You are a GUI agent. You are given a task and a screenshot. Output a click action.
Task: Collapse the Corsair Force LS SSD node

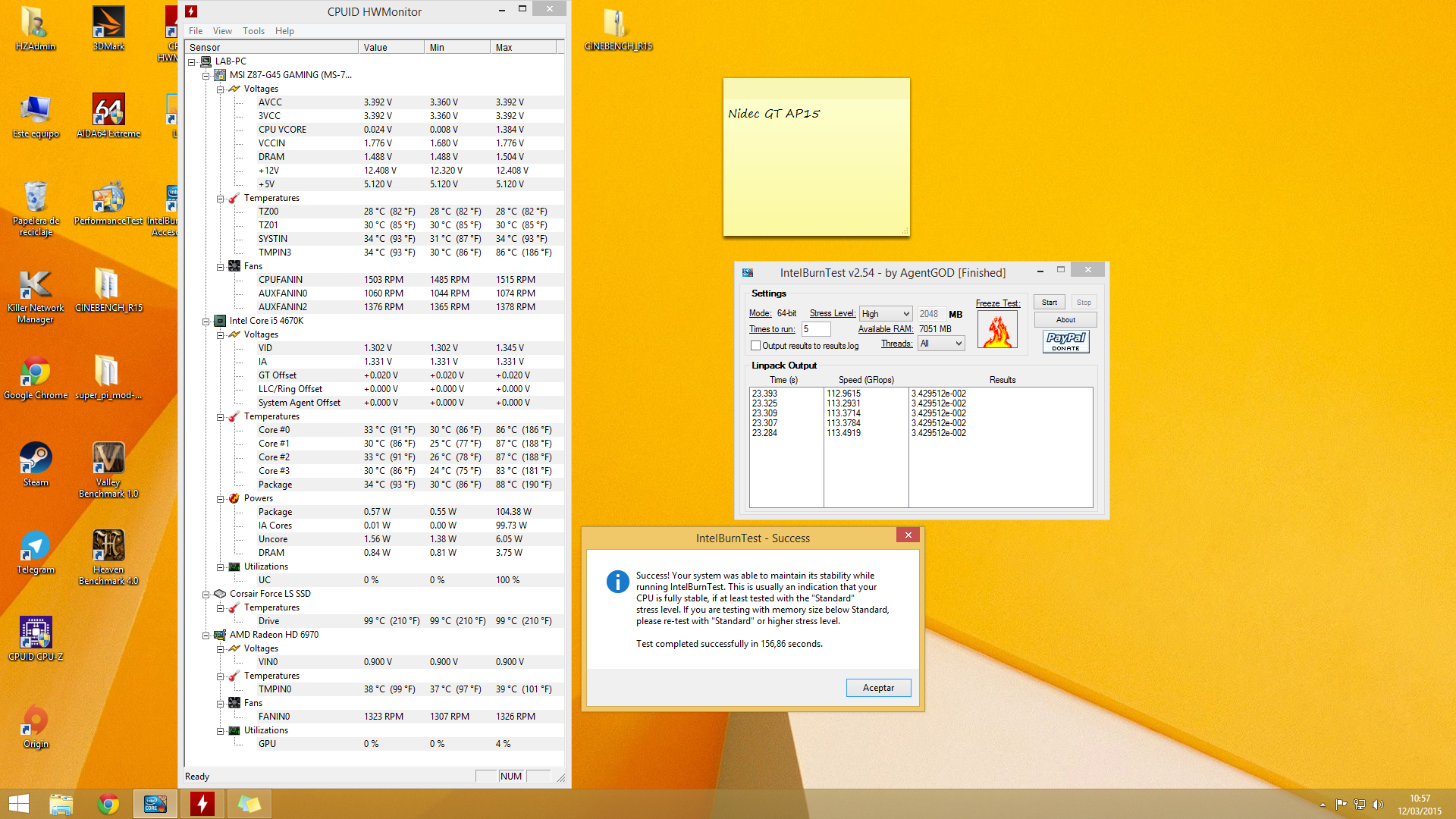point(206,594)
